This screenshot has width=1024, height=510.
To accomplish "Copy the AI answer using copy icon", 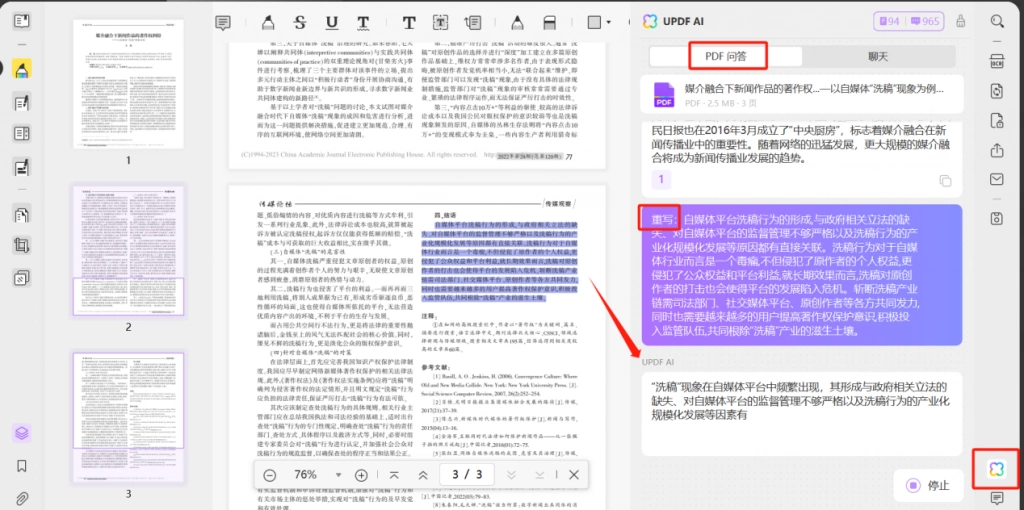I will click(x=945, y=180).
